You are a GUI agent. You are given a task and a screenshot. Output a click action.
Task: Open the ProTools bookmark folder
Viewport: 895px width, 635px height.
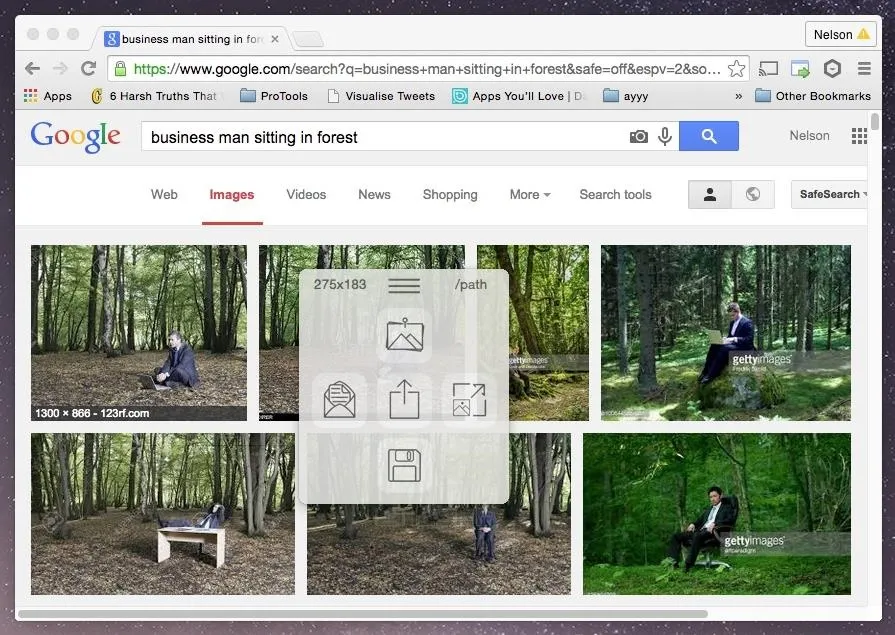pos(274,96)
